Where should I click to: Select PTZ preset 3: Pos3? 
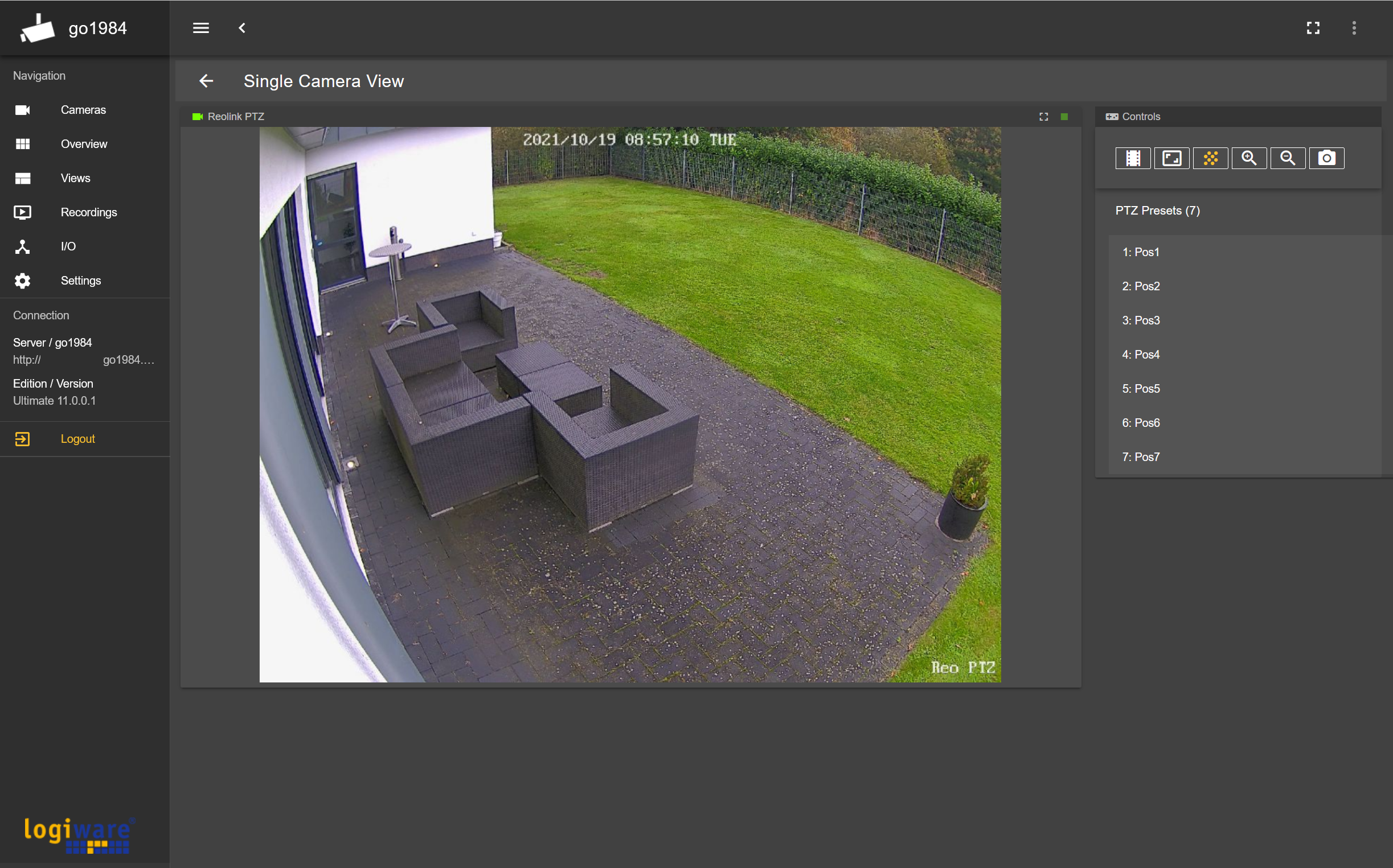tap(1244, 320)
